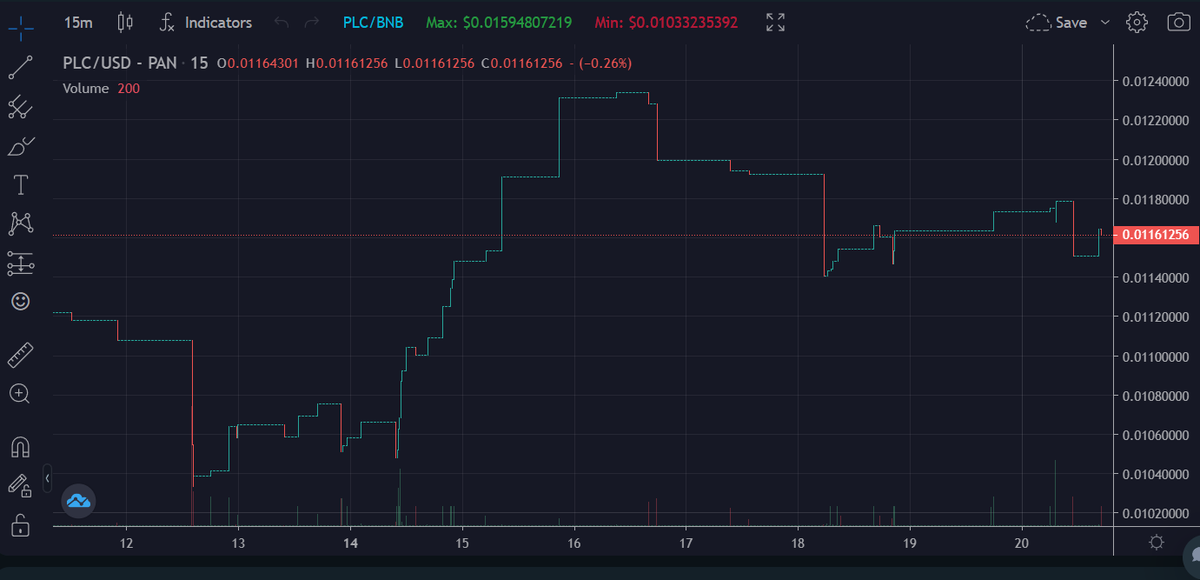This screenshot has height=580, width=1200.
Task: Select the trend line drawing tool
Action: click(x=20, y=67)
